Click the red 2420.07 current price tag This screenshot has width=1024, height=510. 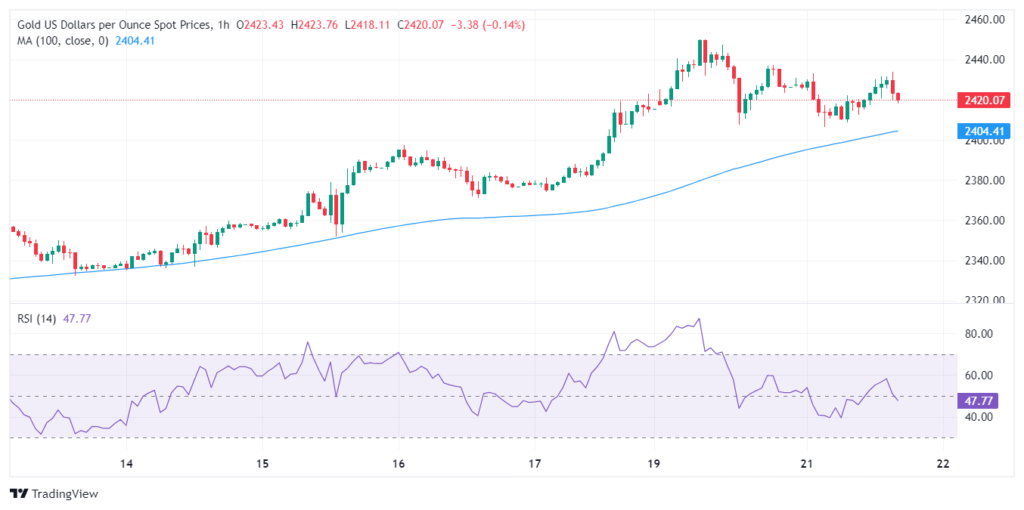tap(984, 100)
